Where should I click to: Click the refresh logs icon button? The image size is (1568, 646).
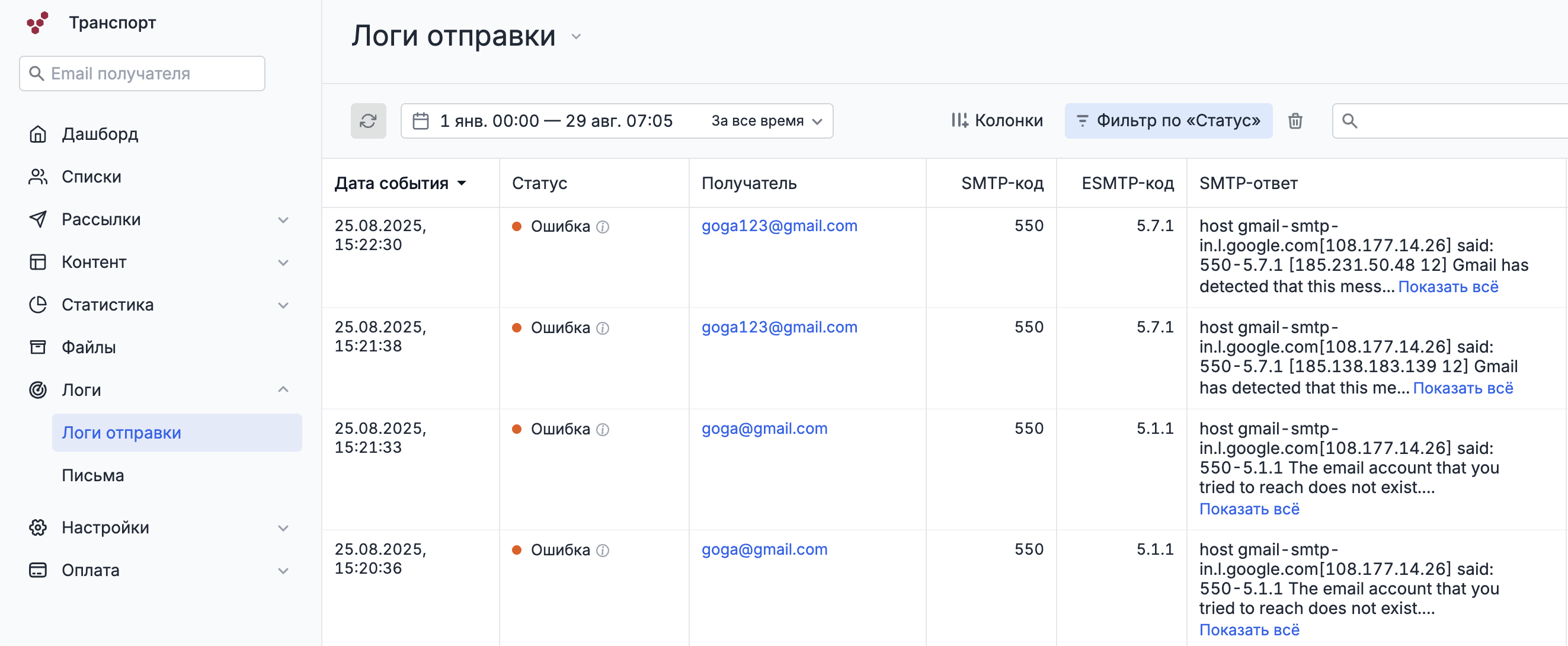367,120
